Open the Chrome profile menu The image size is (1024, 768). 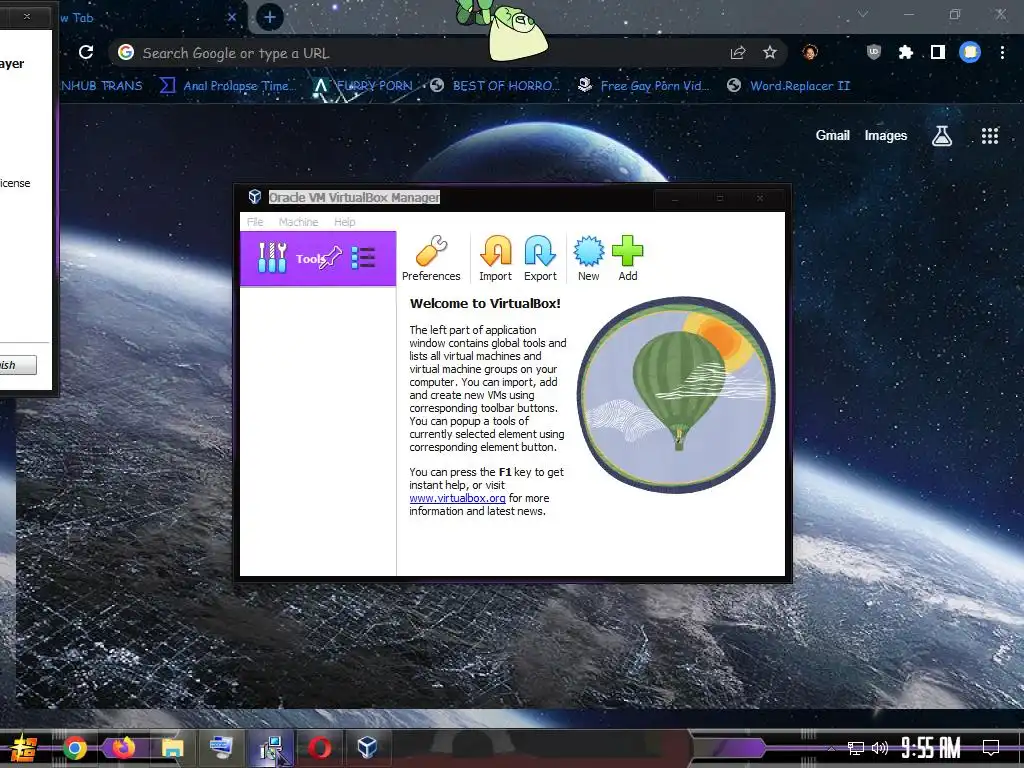point(970,52)
